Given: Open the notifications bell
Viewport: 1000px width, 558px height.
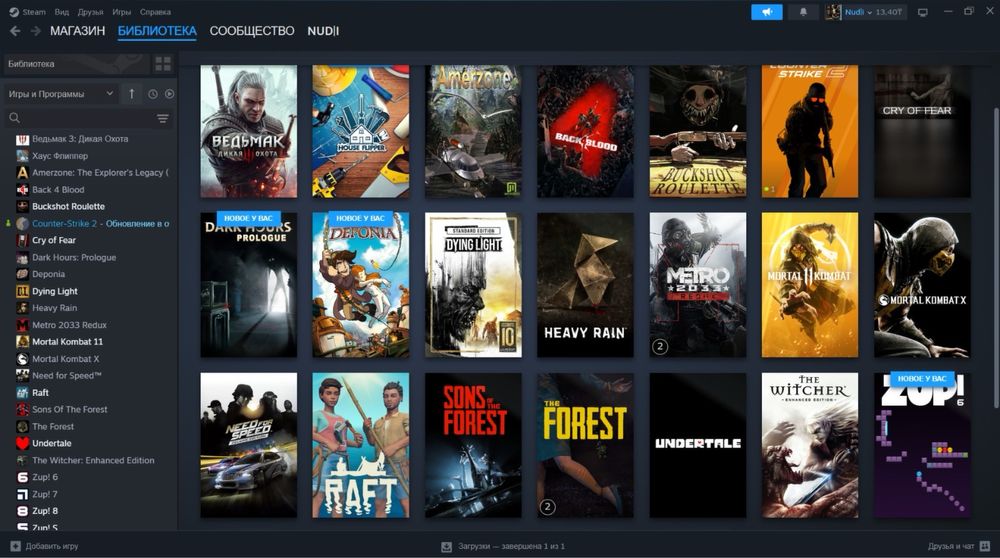Looking at the screenshot, I should click(803, 11).
